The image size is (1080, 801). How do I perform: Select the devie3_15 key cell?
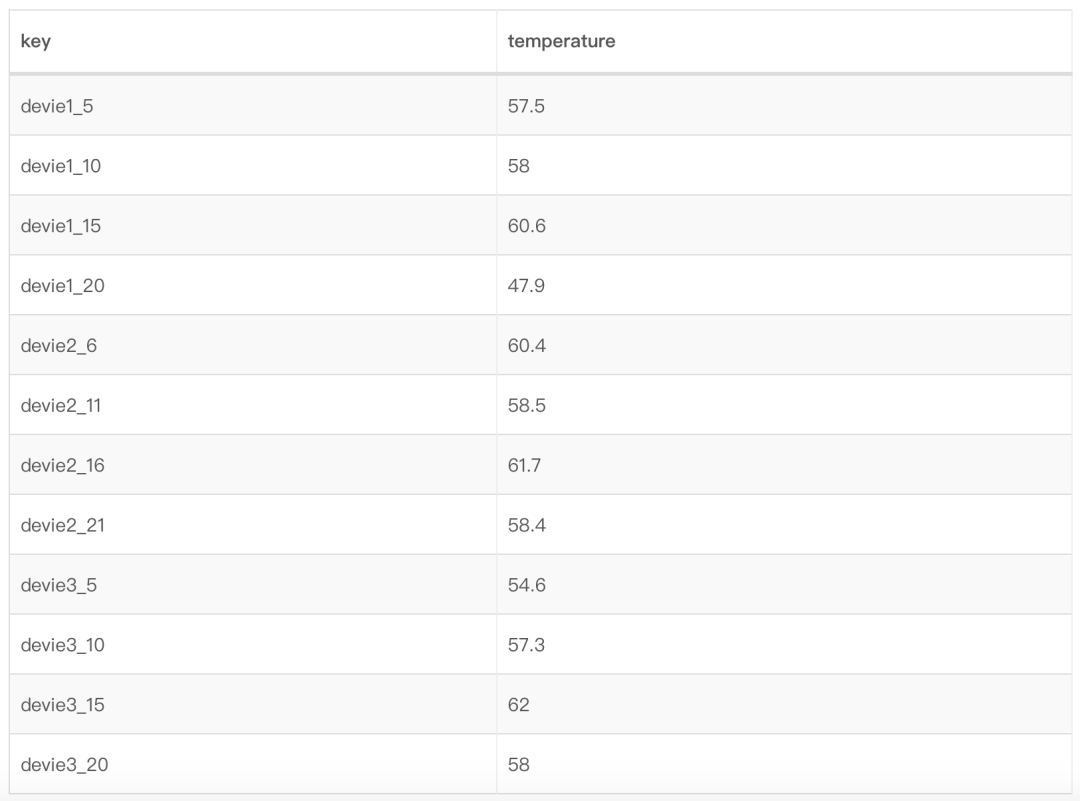[x=63, y=706]
